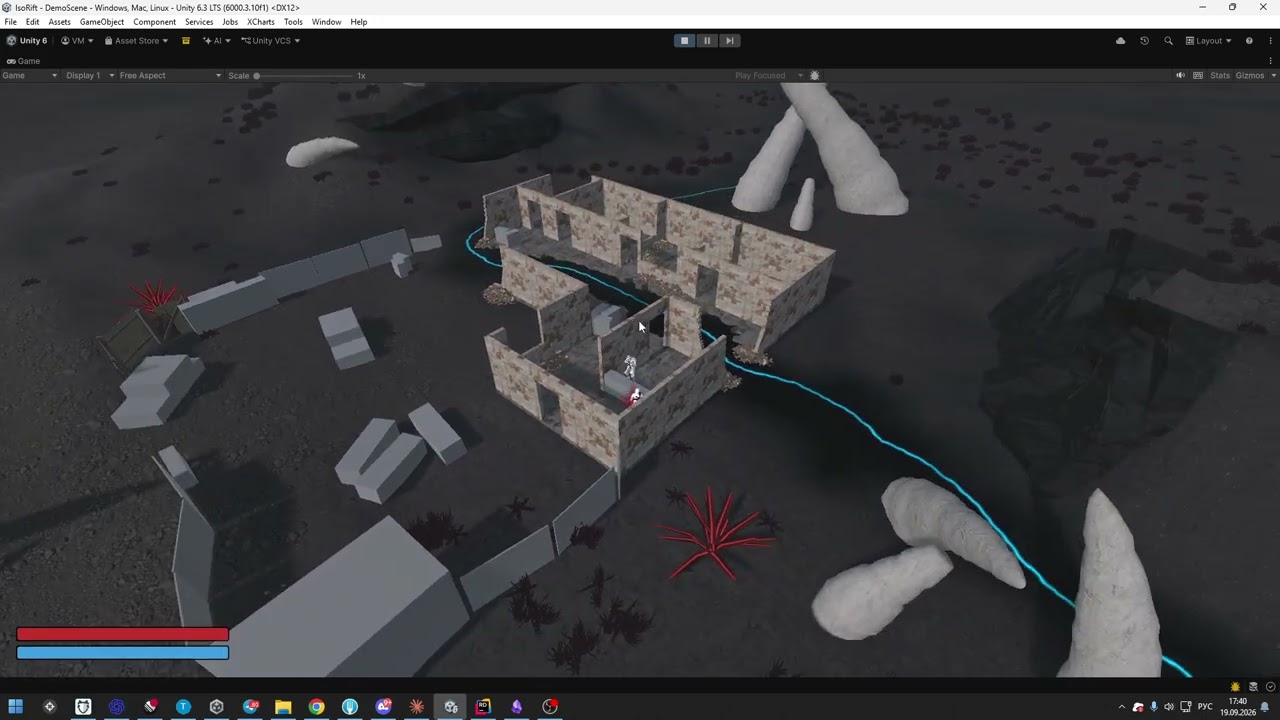Open the GameObject menu
The width and height of the screenshot is (1280, 720).
tap(102, 22)
